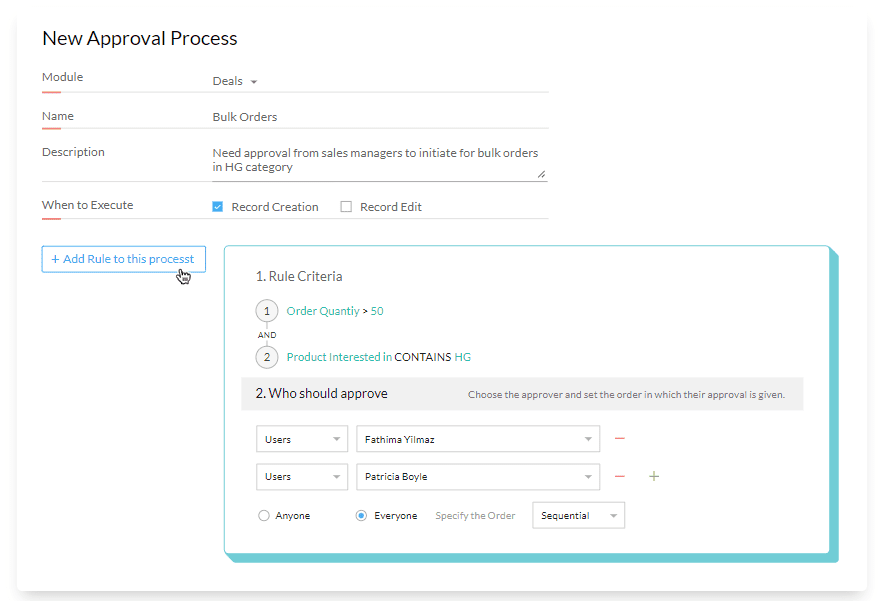Click the description textarea resize handle
The height and width of the screenshot is (601, 878).
click(541, 174)
